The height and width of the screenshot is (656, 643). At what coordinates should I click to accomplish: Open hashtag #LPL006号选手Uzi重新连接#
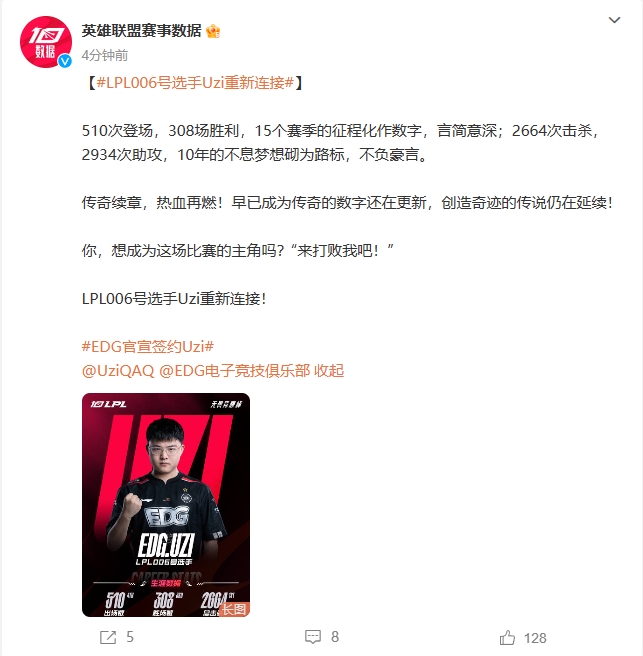pyautogui.click(x=195, y=83)
